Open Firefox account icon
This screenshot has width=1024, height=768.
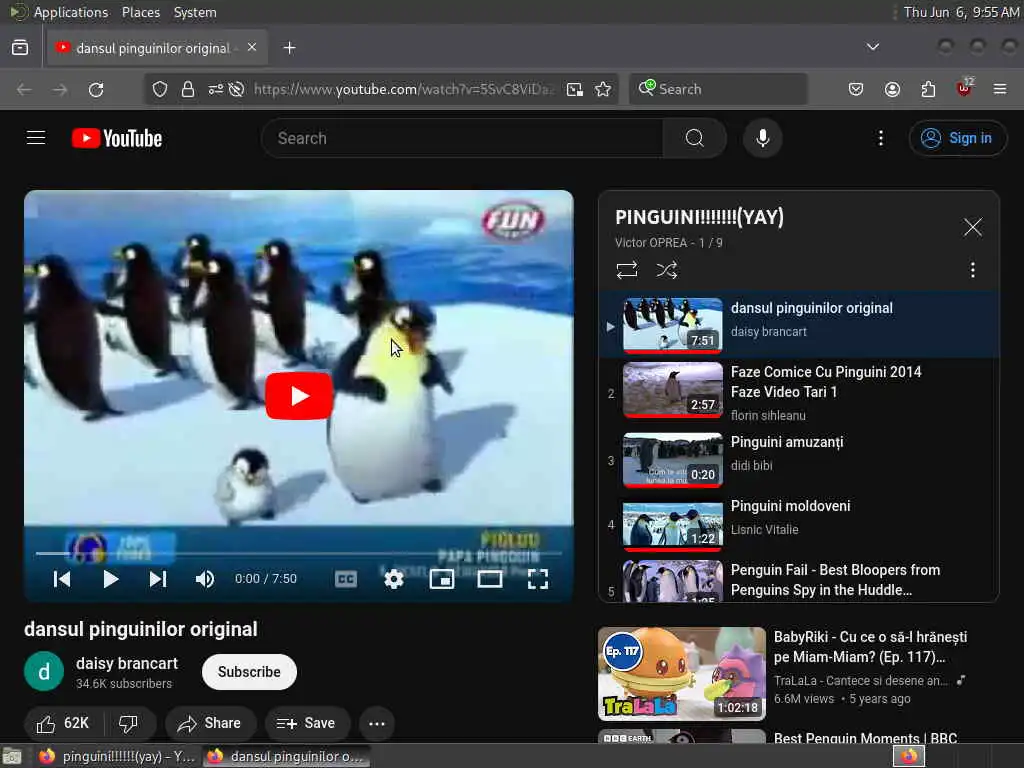pyautogui.click(x=892, y=89)
